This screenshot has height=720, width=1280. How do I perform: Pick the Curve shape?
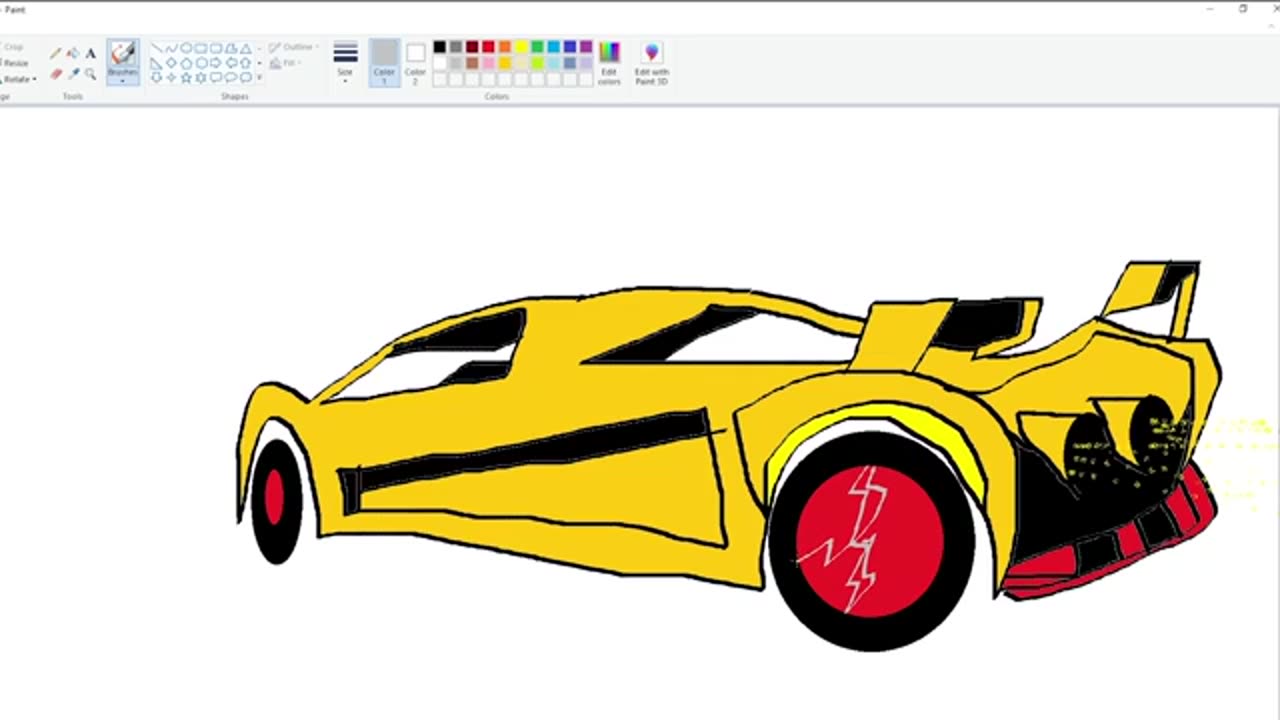point(171,48)
